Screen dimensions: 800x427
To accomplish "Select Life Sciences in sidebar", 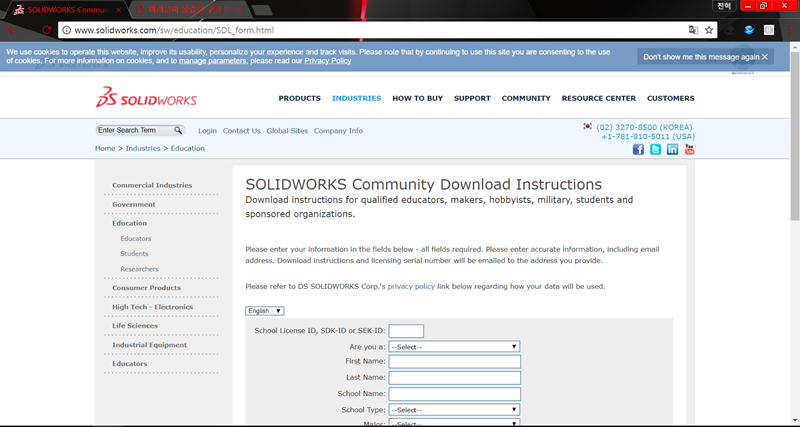I will coord(135,326).
